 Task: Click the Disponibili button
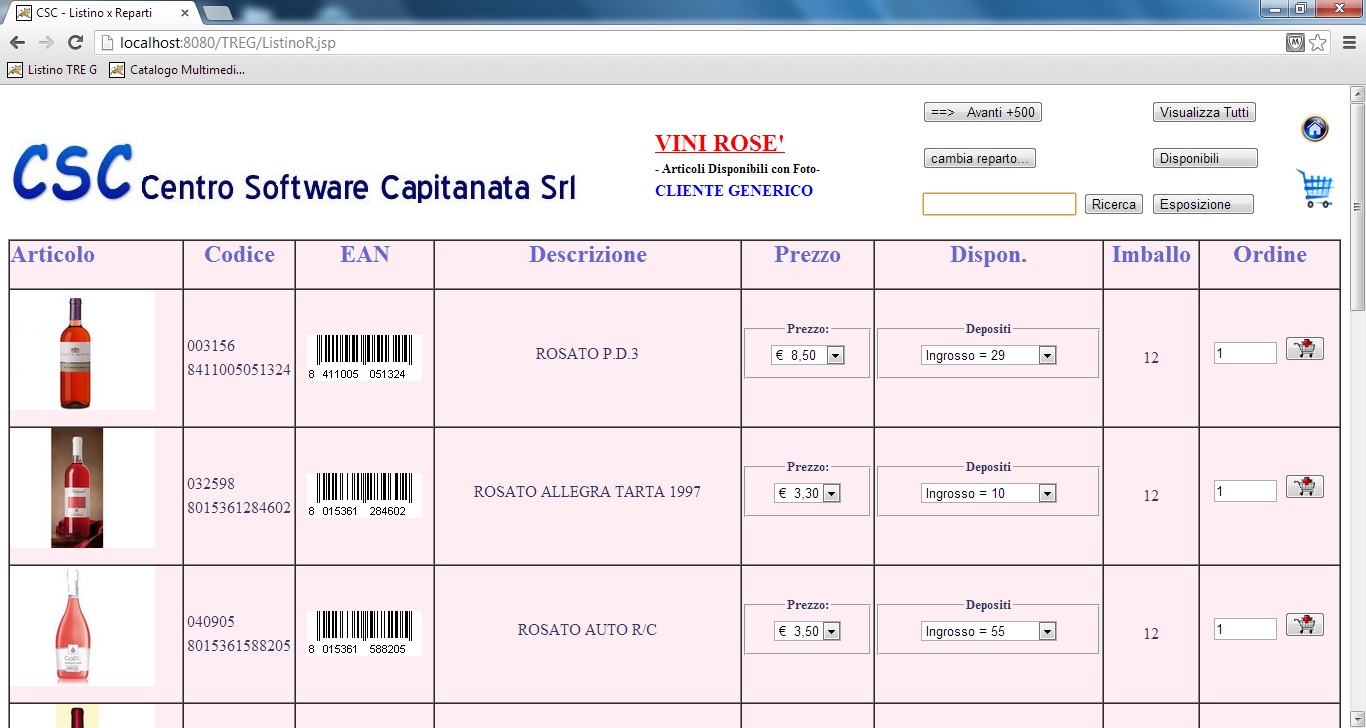pos(1205,158)
